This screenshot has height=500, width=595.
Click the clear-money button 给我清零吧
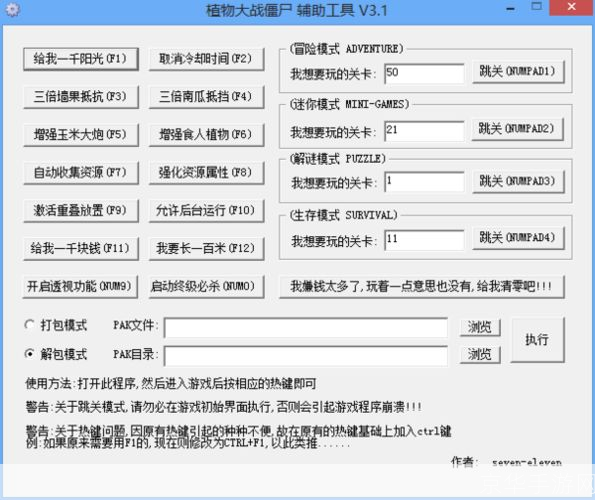[x=422, y=286]
